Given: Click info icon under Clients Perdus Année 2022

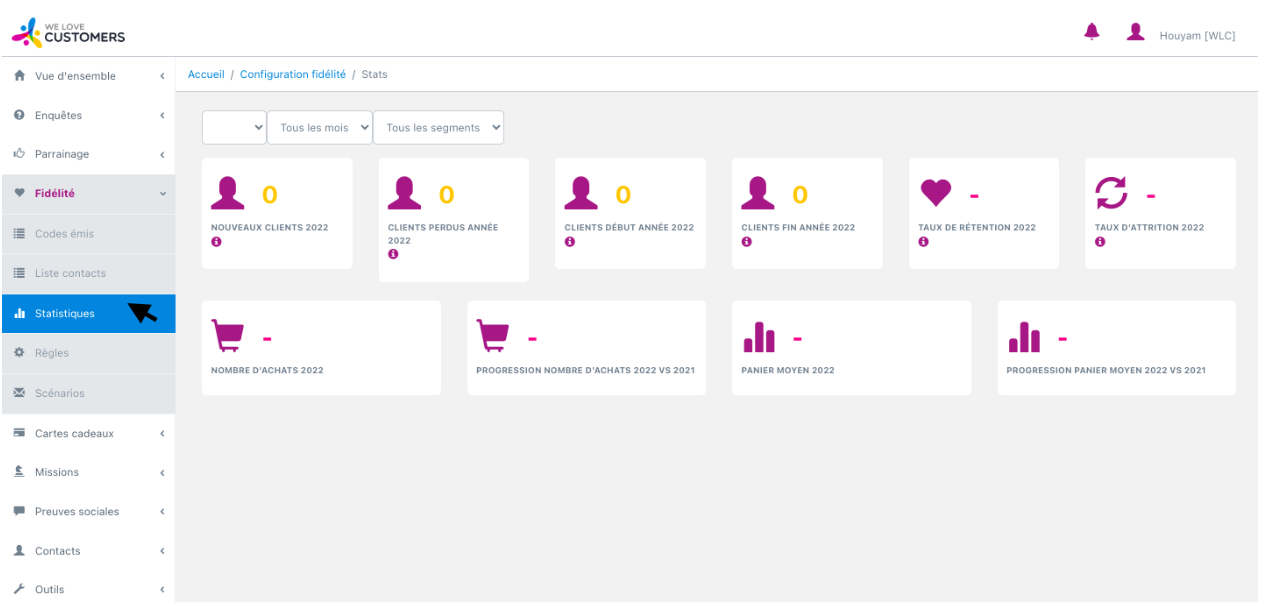Looking at the screenshot, I should (393, 254).
